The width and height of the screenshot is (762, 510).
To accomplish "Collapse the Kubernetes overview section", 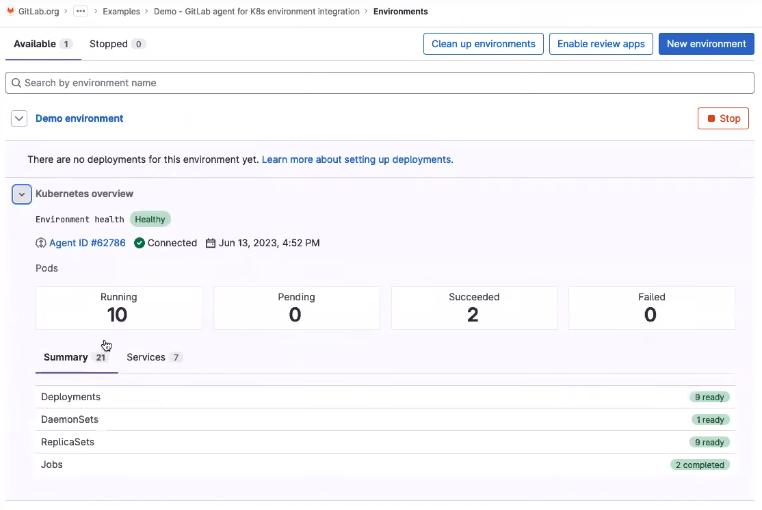I will coord(21,194).
